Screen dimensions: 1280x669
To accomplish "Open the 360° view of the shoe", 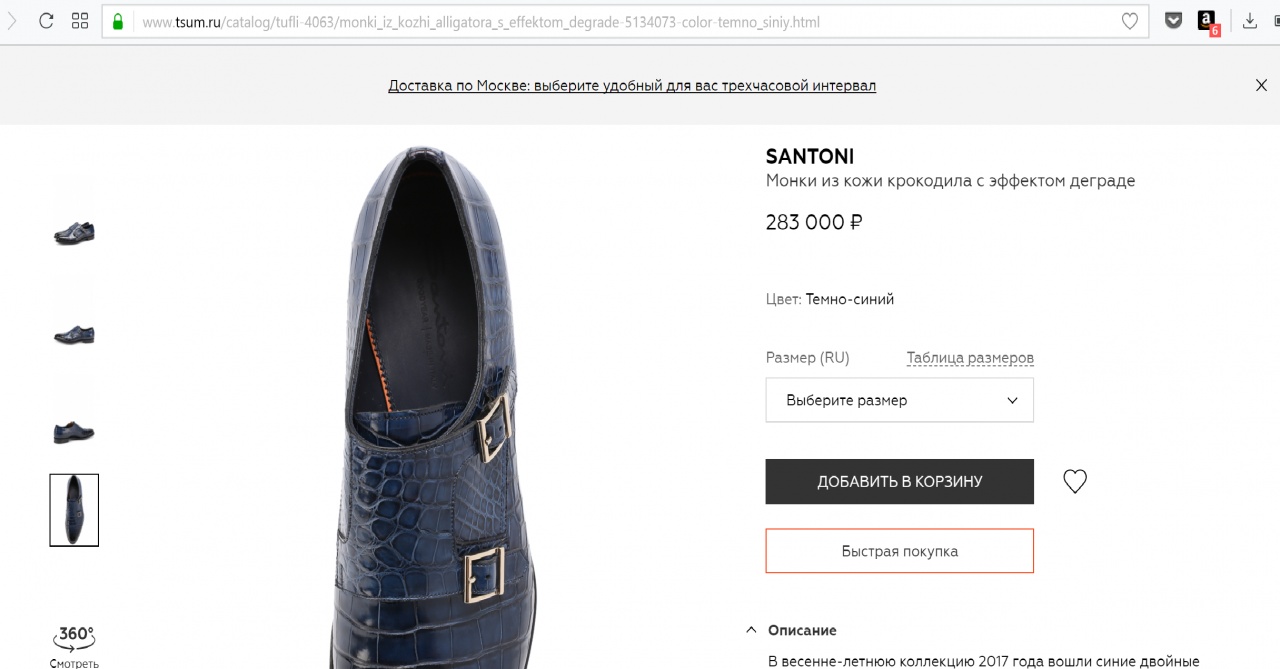I will 74,642.
